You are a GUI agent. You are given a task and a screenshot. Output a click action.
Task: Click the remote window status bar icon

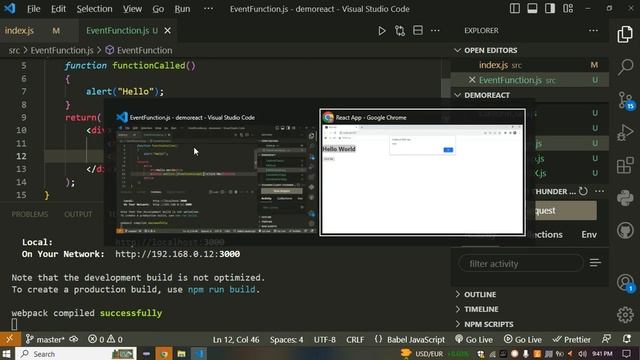(x=9, y=339)
